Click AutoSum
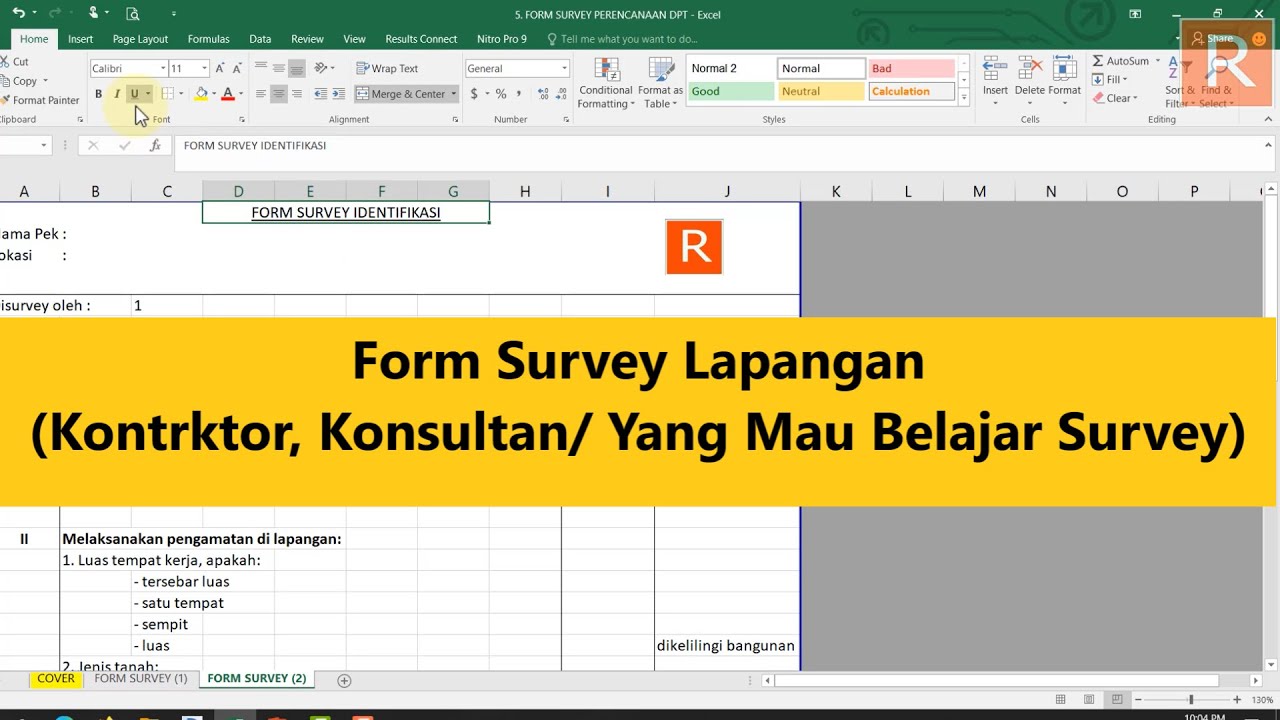The width and height of the screenshot is (1280, 720). 1120,61
